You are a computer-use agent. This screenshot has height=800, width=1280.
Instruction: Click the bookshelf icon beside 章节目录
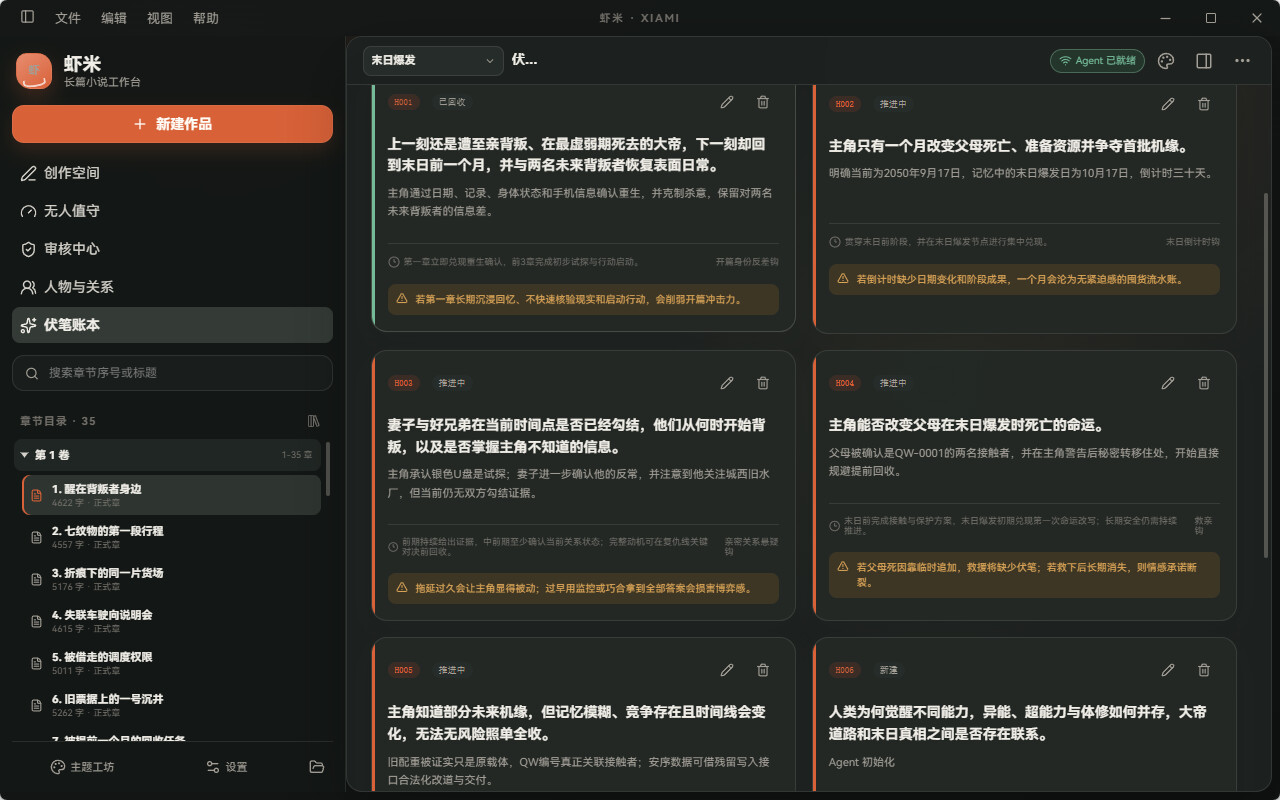click(x=313, y=421)
